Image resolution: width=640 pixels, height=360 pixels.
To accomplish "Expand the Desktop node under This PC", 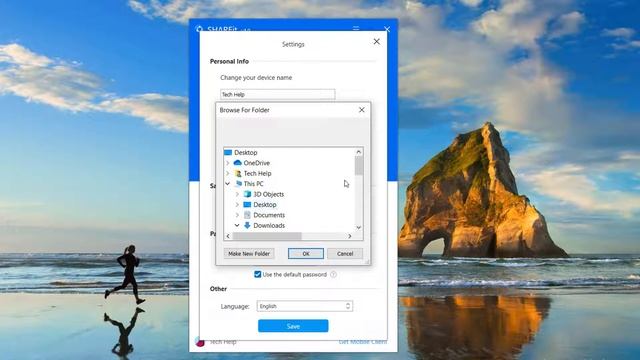I will (x=237, y=204).
